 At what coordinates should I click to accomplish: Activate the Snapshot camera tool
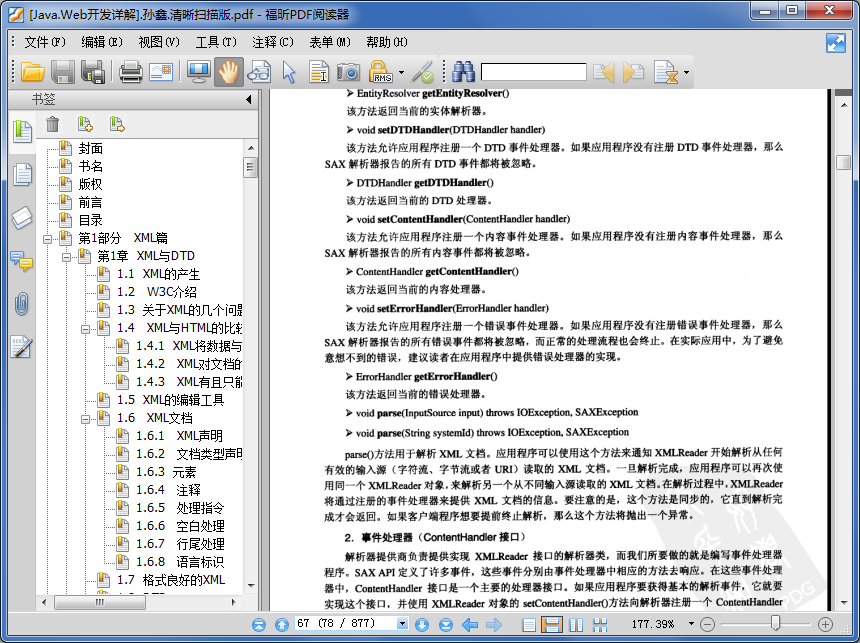[x=348, y=72]
